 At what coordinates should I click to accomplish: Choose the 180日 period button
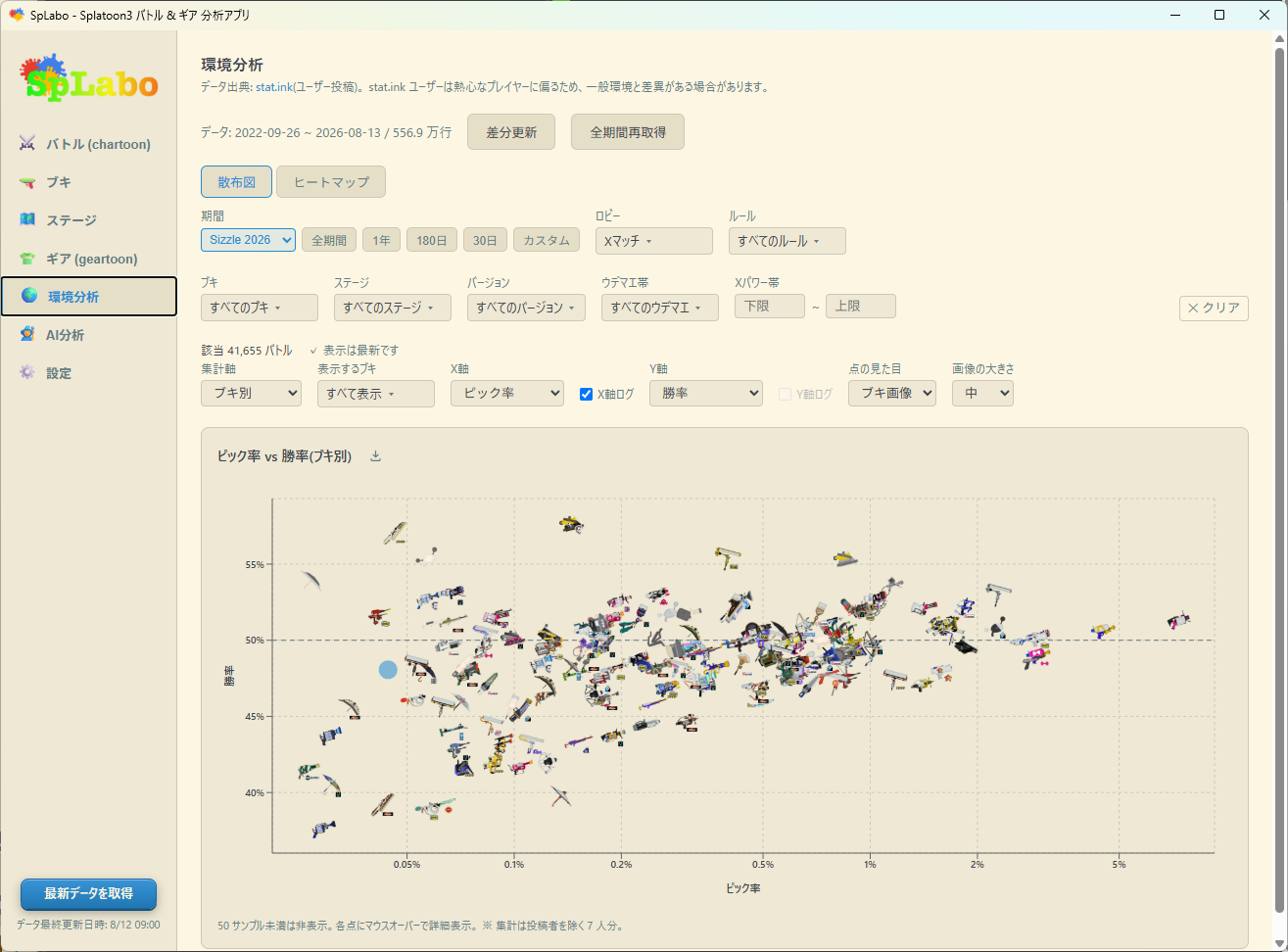pos(432,240)
